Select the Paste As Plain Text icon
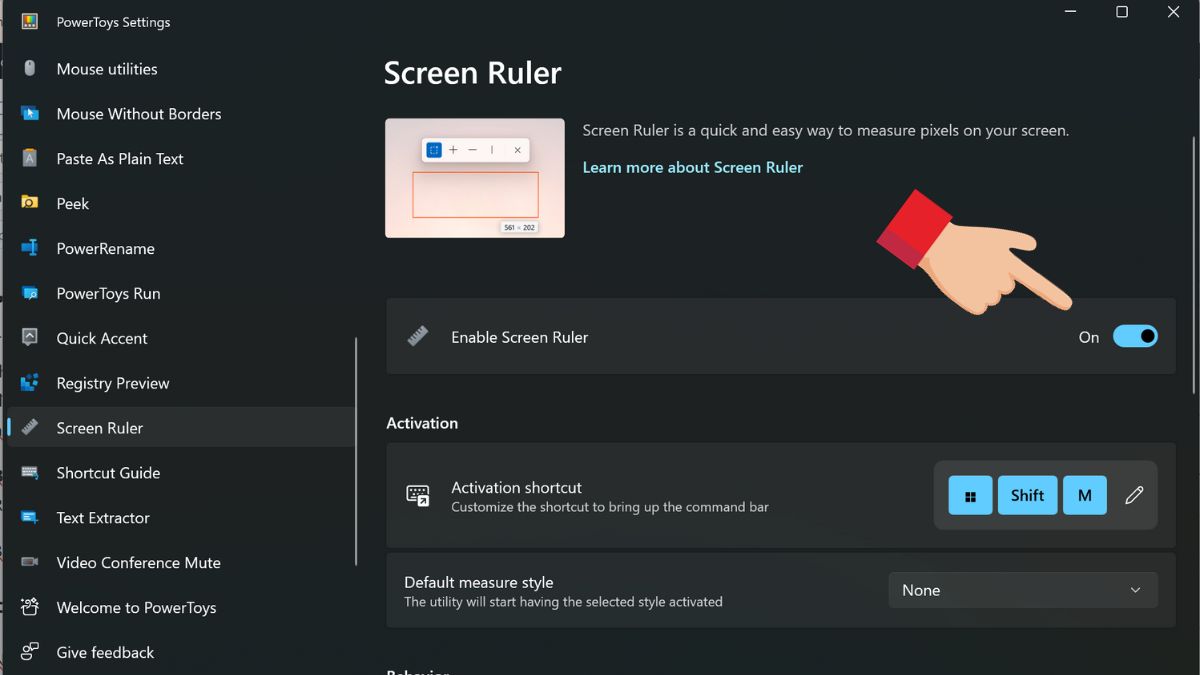The image size is (1200, 675). click(30, 159)
